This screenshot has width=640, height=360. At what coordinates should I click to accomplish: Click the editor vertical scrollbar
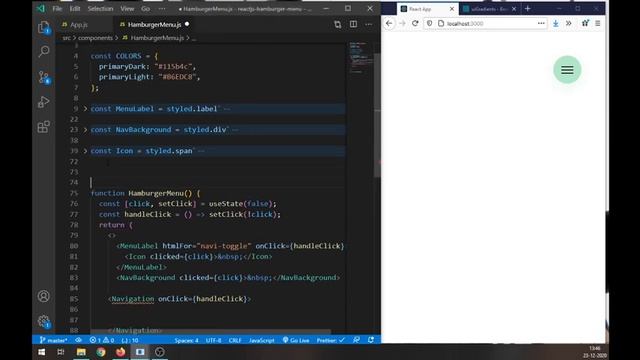coord(377,115)
